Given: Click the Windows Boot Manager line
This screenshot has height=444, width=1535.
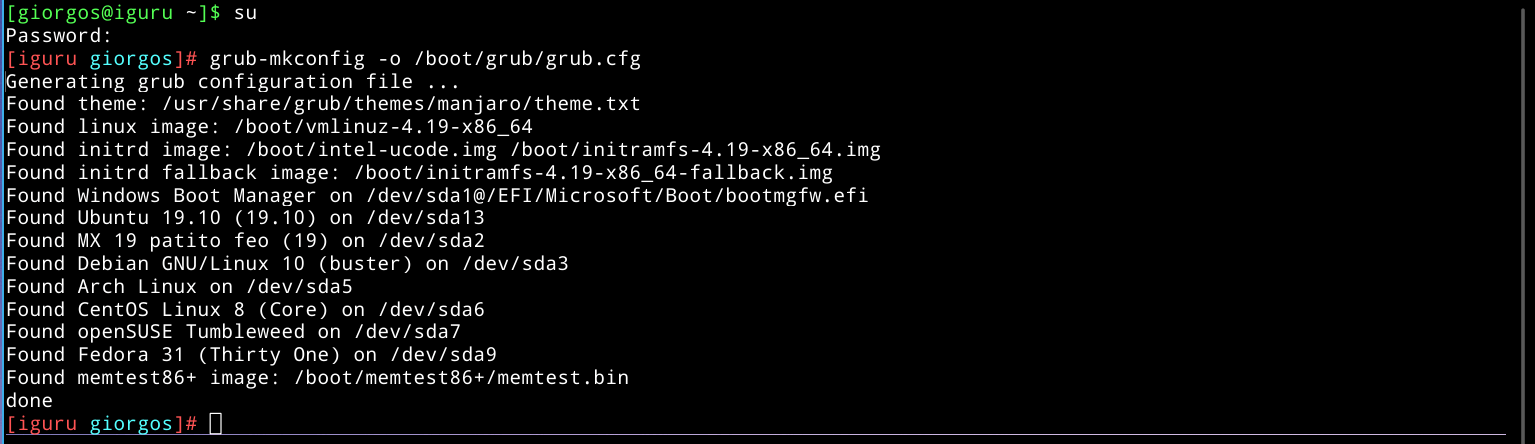Looking at the screenshot, I should click(436, 196).
